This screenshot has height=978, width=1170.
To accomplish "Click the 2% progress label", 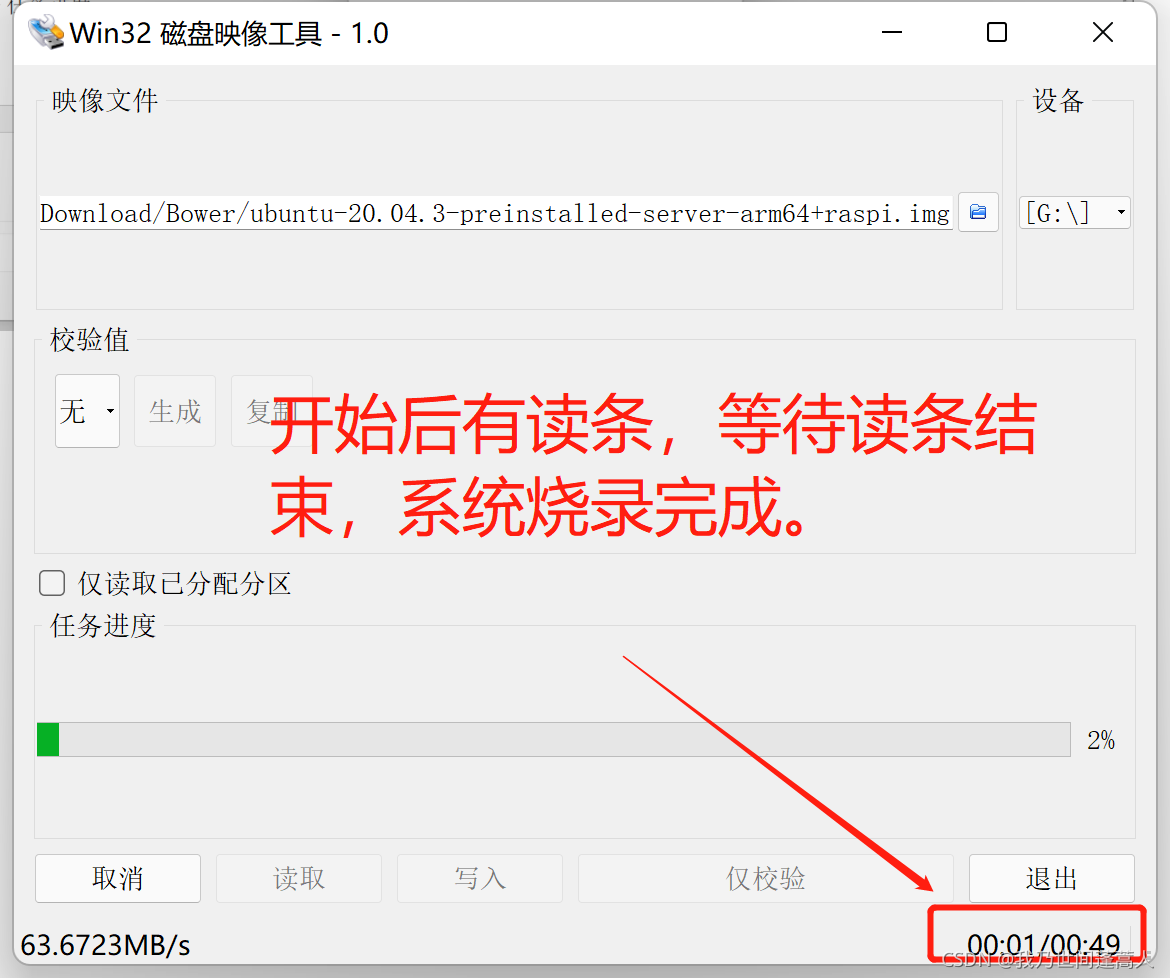I will (1101, 740).
